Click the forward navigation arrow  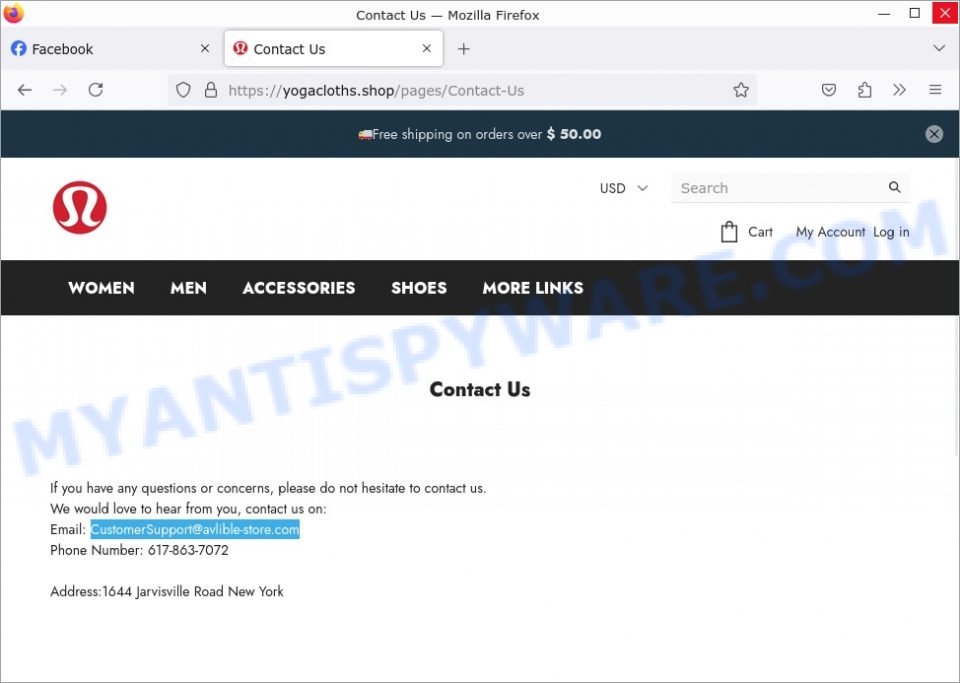point(60,91)
